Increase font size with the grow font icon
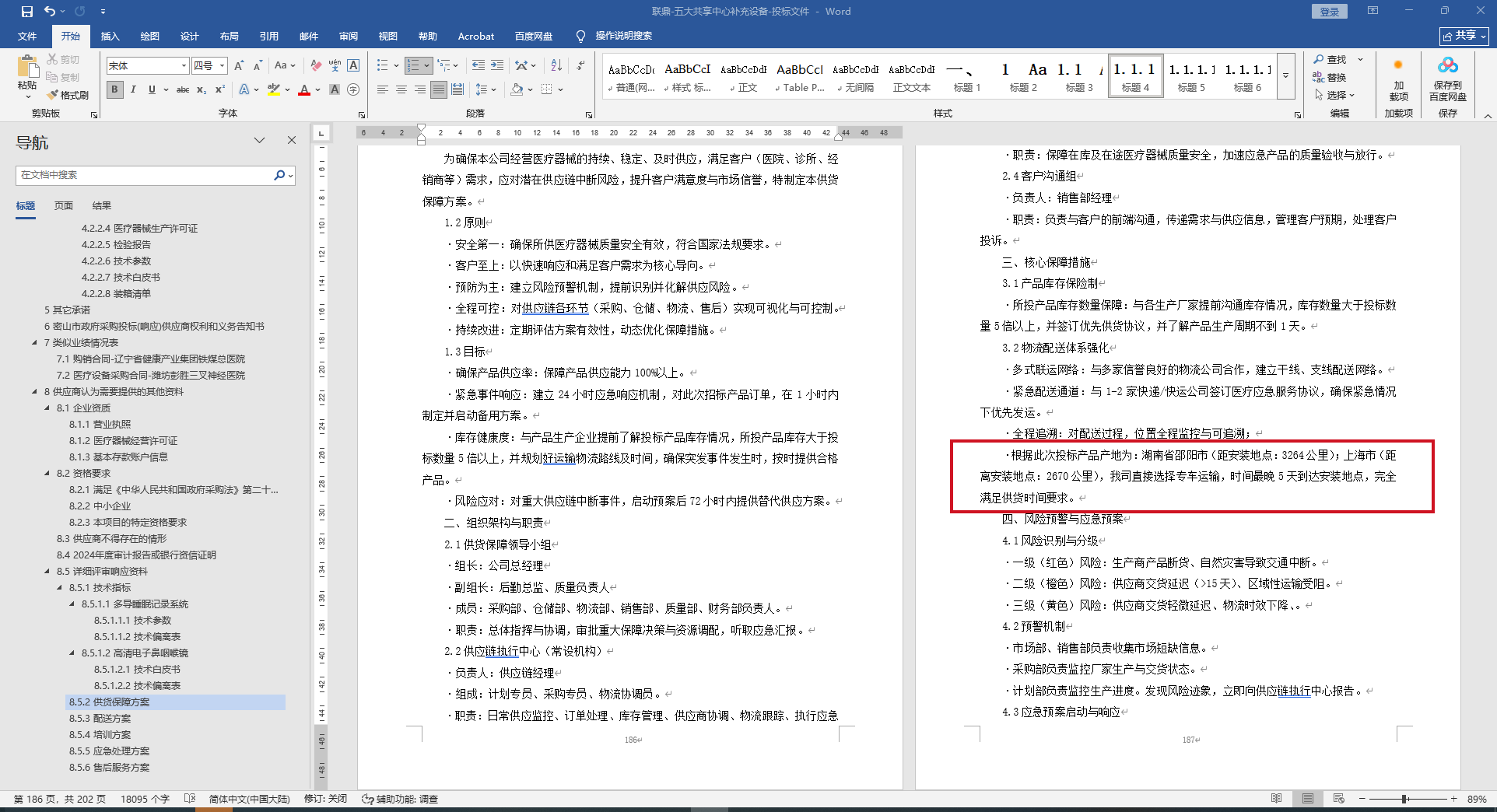 (x=239, y=66)
